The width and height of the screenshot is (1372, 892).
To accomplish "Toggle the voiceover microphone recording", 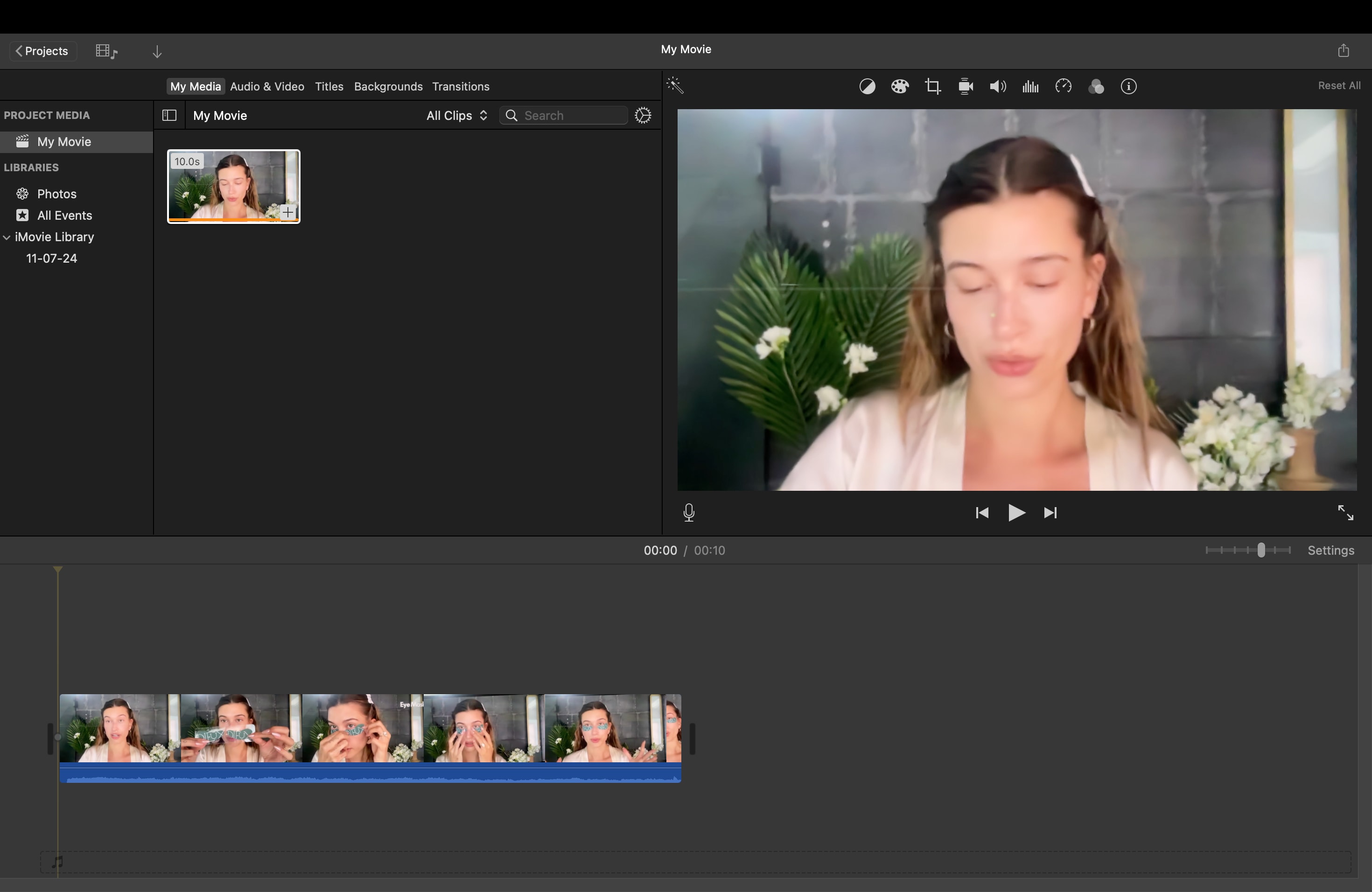I will (x=689, y=512).
